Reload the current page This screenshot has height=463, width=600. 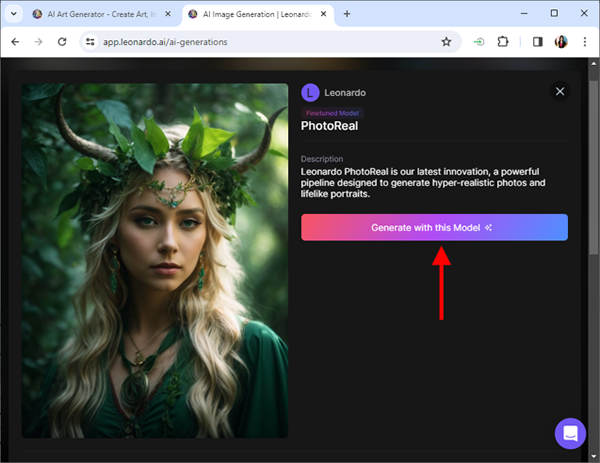click(62, 42)
